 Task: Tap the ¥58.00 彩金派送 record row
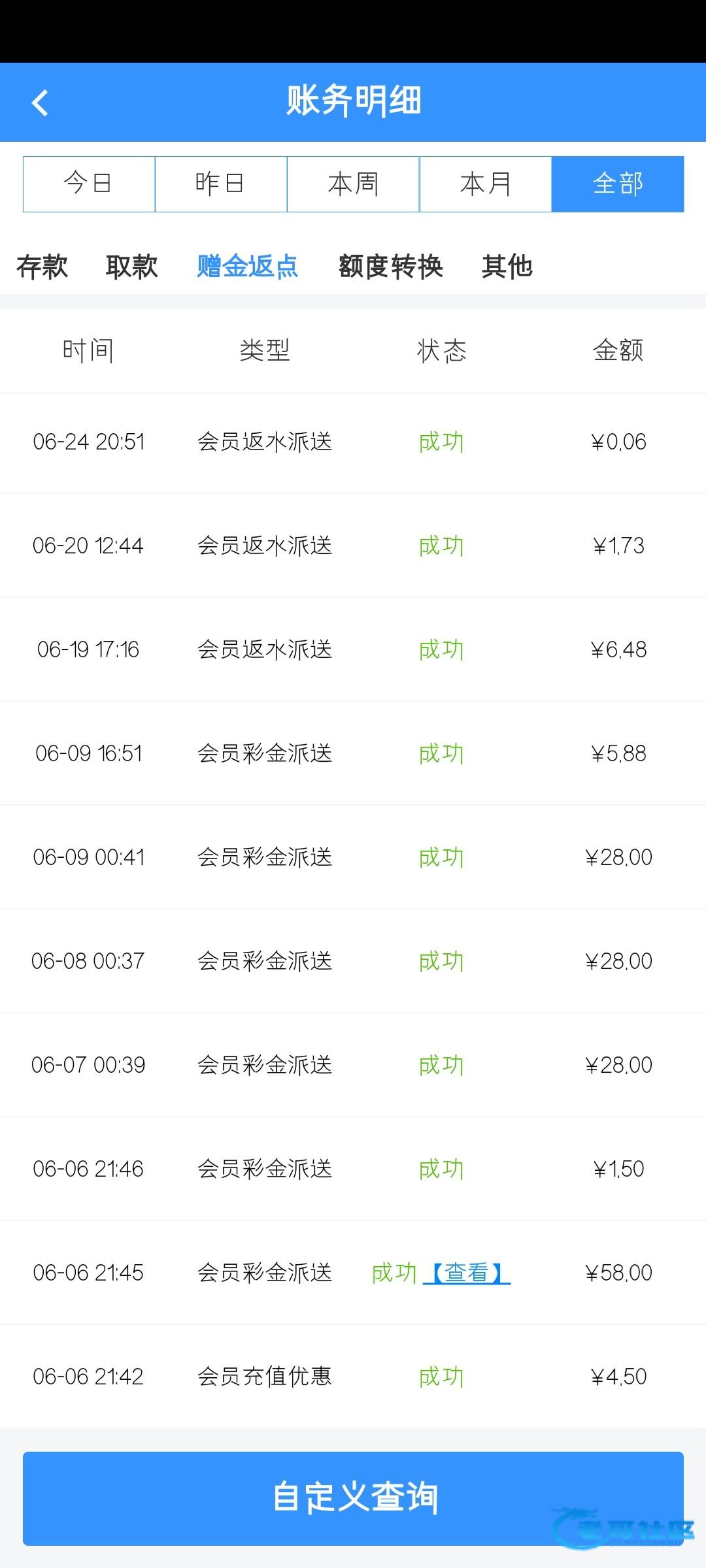(265, 1273)
